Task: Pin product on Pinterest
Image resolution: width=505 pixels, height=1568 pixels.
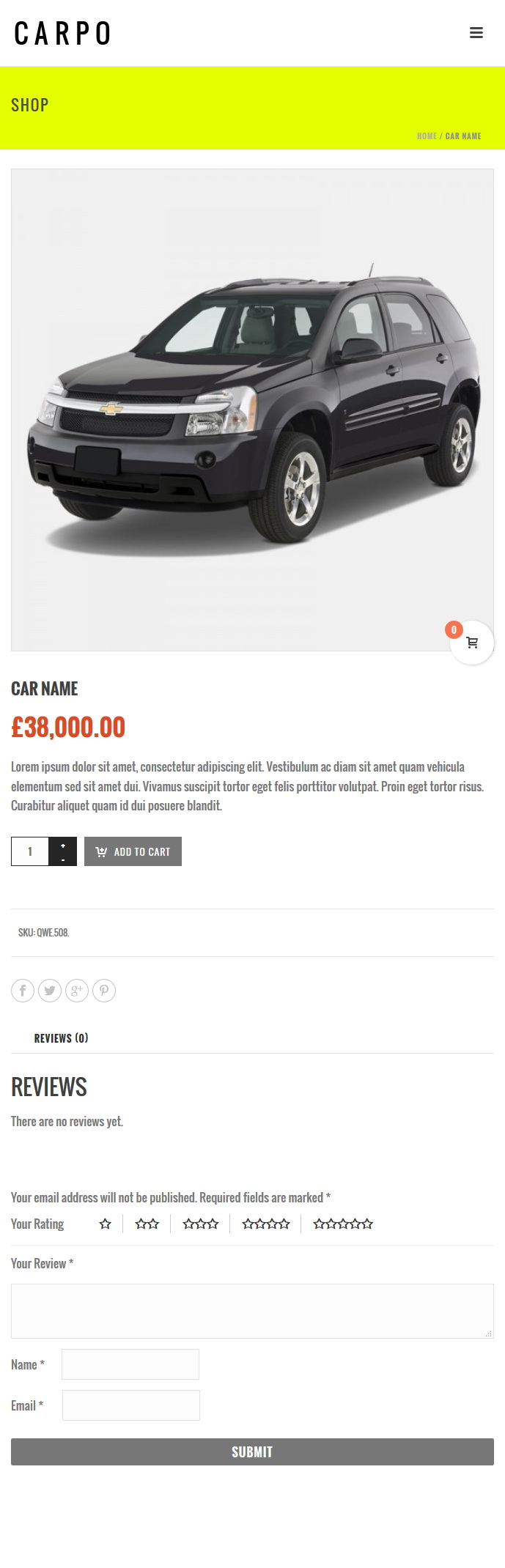Action: [104, 991]
